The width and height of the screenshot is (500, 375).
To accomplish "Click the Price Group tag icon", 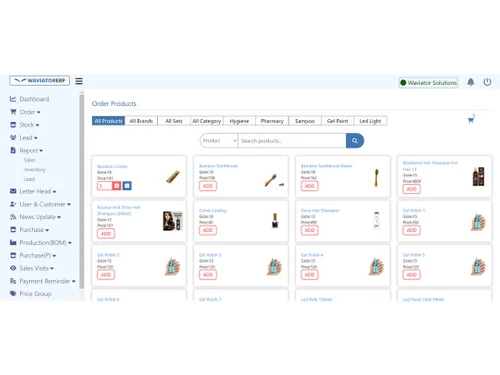I will tap(13, 294).
